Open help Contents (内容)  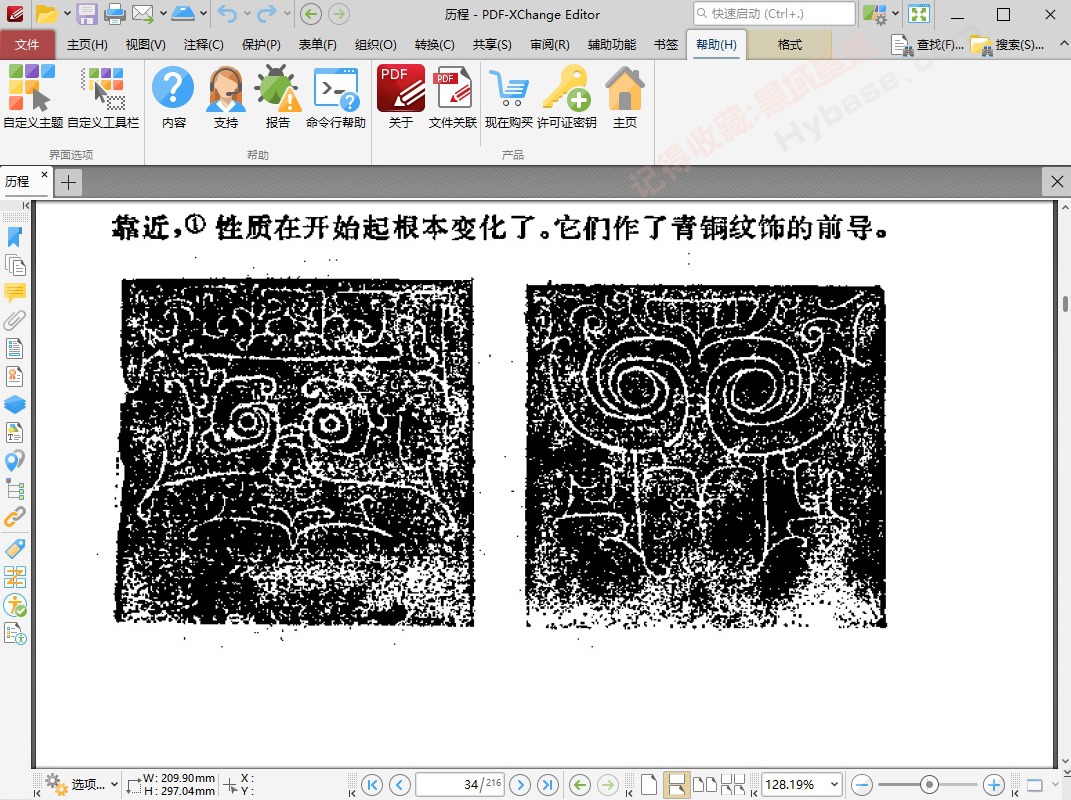click(x=173, y=97)
